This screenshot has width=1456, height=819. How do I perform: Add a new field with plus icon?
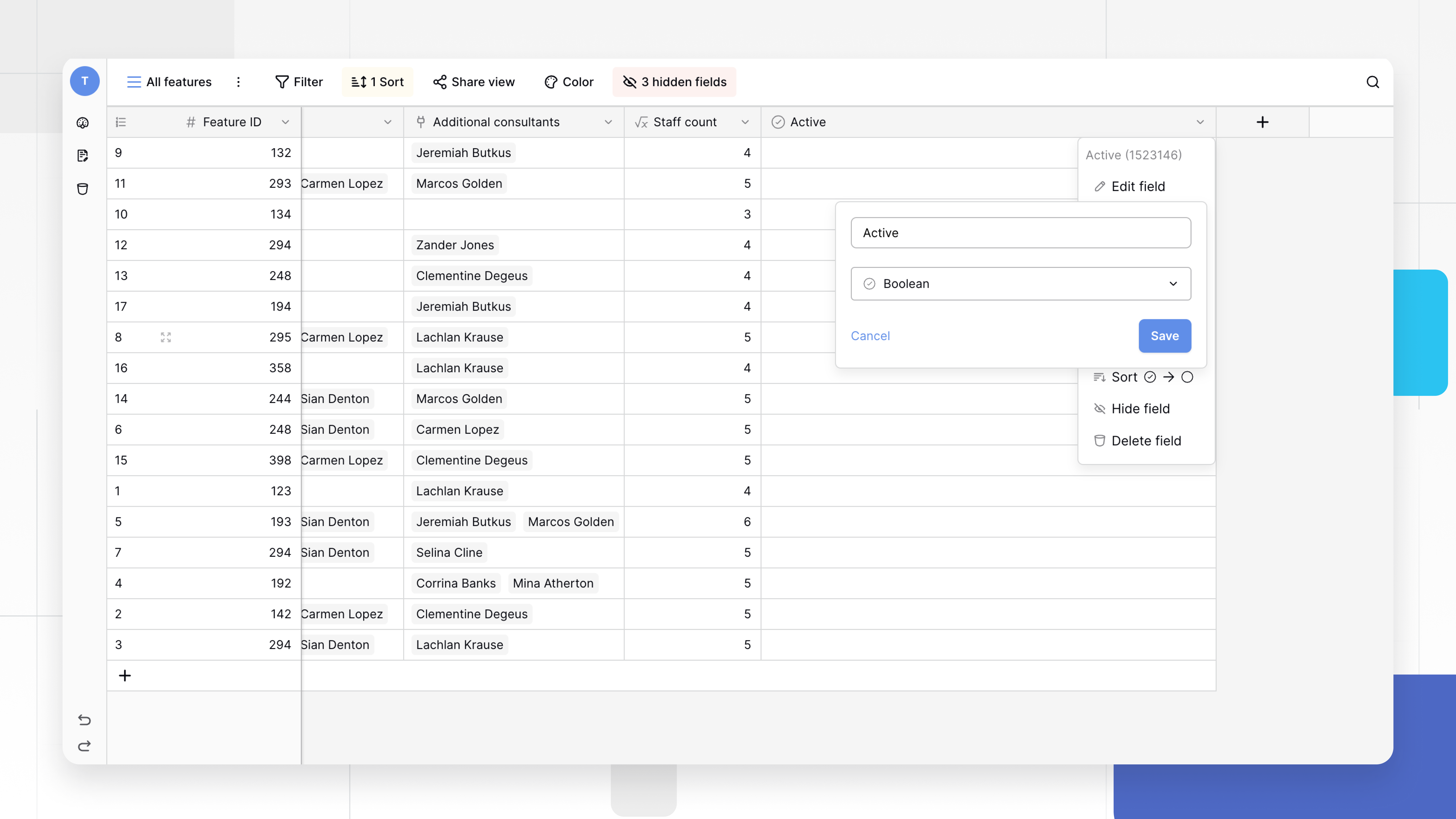(1262, 122)
